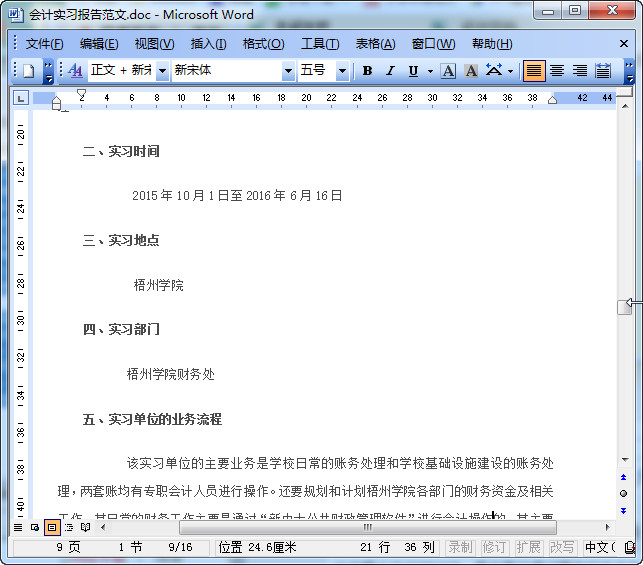
Task: Go to previous page browse button
Action: click(x=624, y=477)
